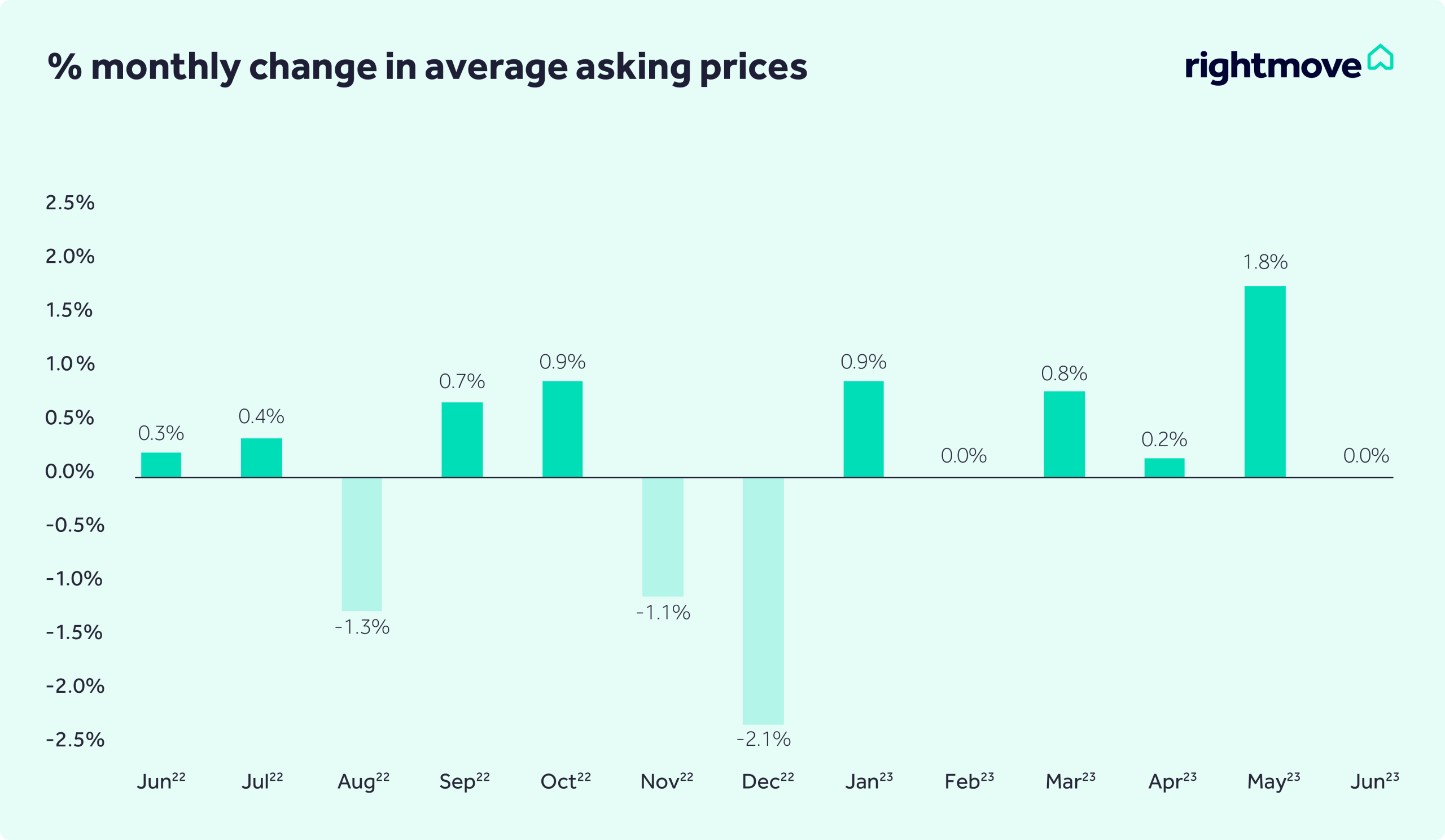Select the May 23 bar at 1.8%
The width and height of the screenshot is (1445, 840).
[1264, 381]
